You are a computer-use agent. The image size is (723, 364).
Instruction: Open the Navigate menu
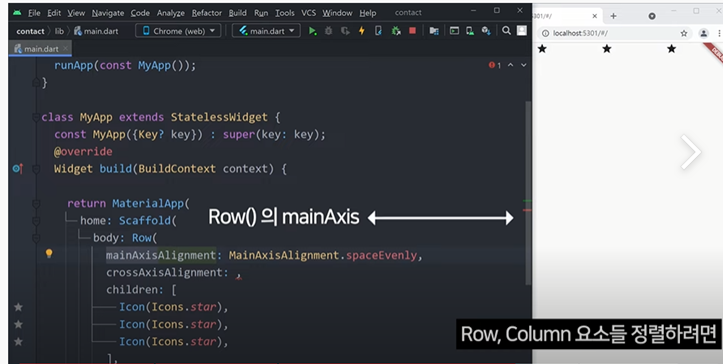point(108,13)
